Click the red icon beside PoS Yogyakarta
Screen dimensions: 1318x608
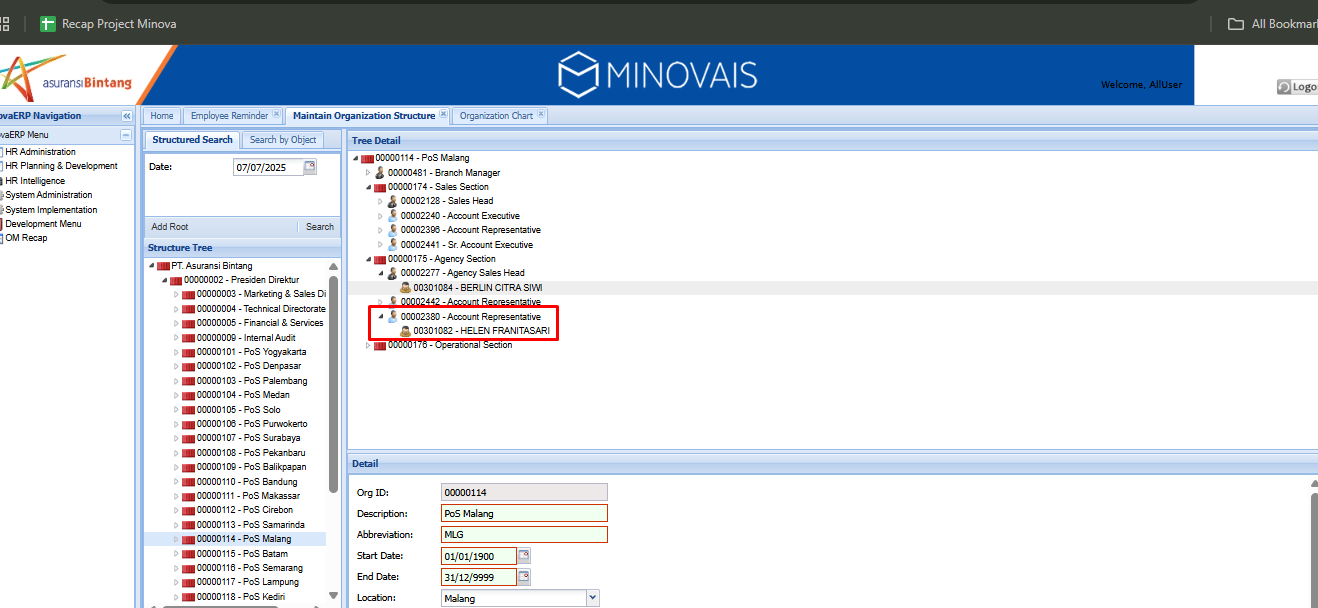[x=189, y=352]
